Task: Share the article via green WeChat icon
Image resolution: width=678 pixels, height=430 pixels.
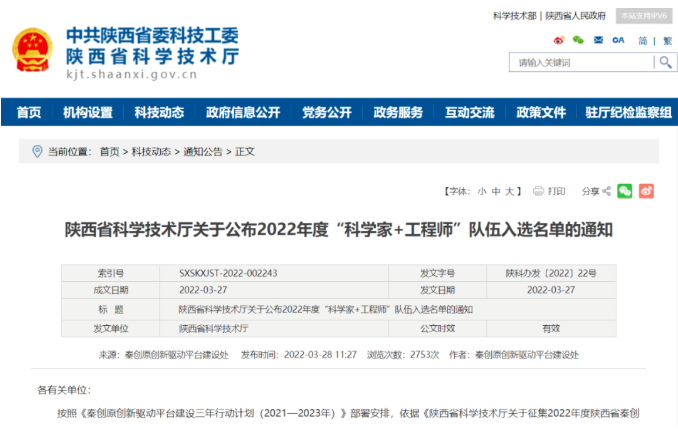Action: pos(625,191)
